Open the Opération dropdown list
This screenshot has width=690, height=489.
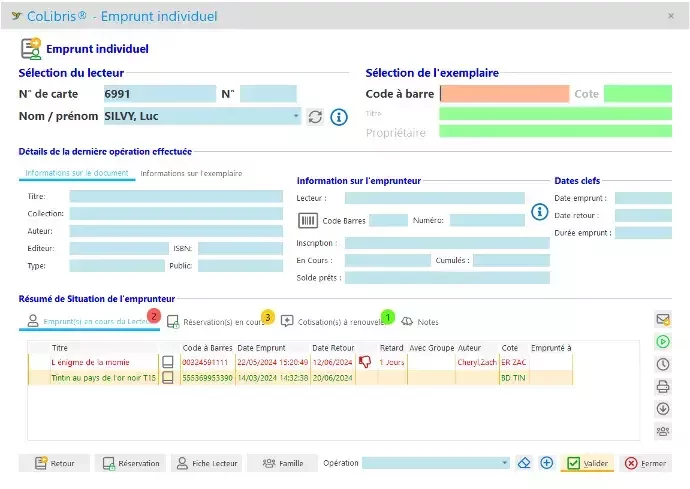505,463
